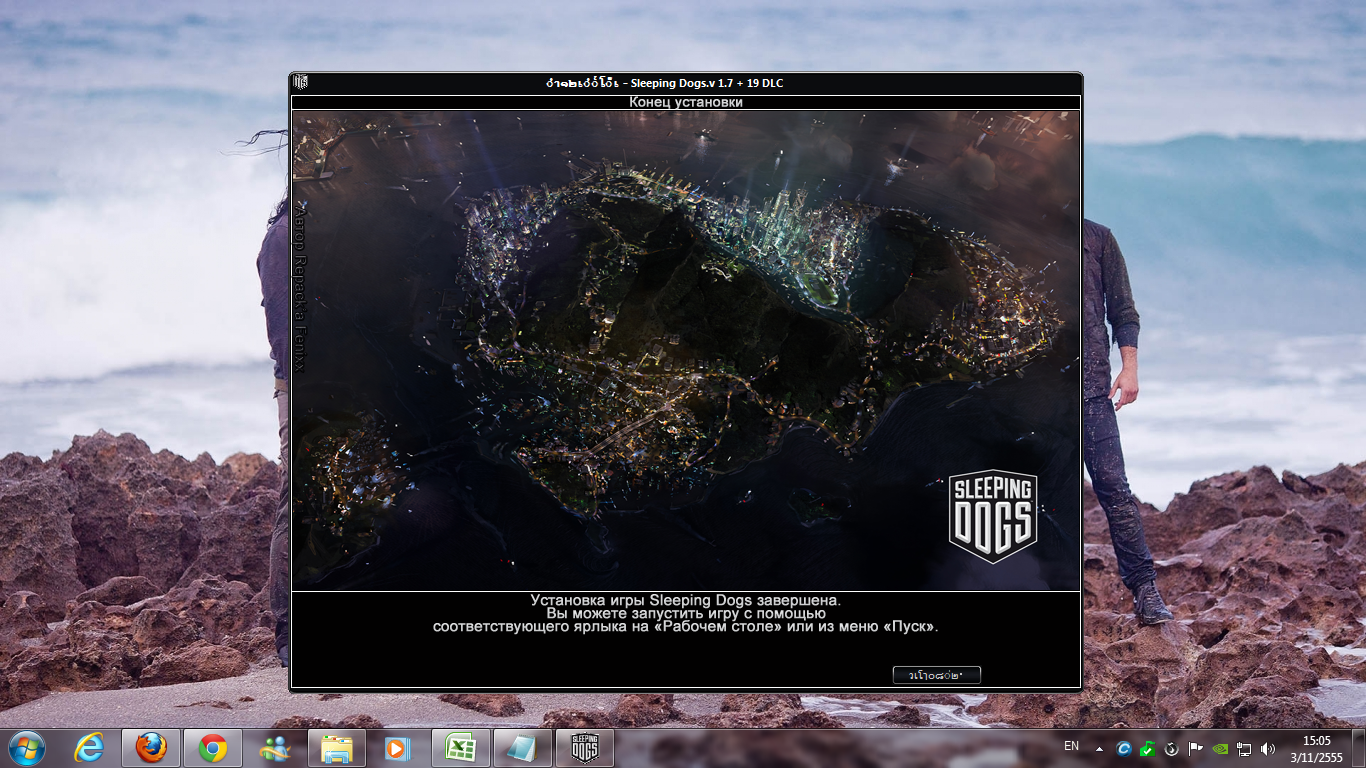Switch to Microsoft Excel in the taskbar
Viewport: 1366px width, 768px height.
[x=460, y=748]
